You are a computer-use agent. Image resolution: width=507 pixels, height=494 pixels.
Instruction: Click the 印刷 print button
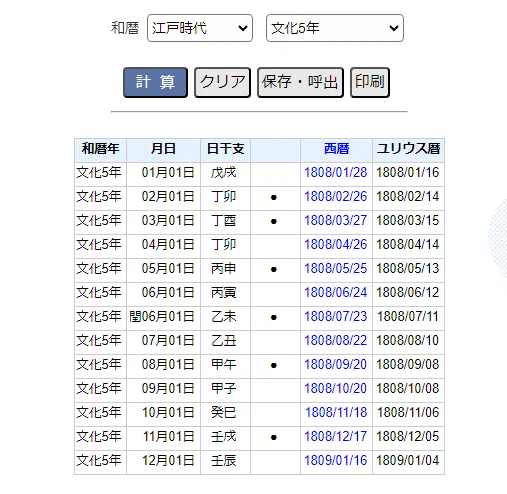(370, 82)
